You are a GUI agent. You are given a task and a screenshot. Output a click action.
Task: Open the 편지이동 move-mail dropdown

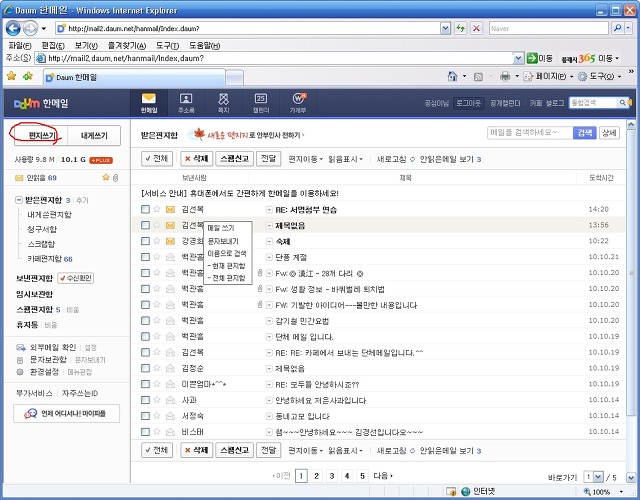coord(305,159)
